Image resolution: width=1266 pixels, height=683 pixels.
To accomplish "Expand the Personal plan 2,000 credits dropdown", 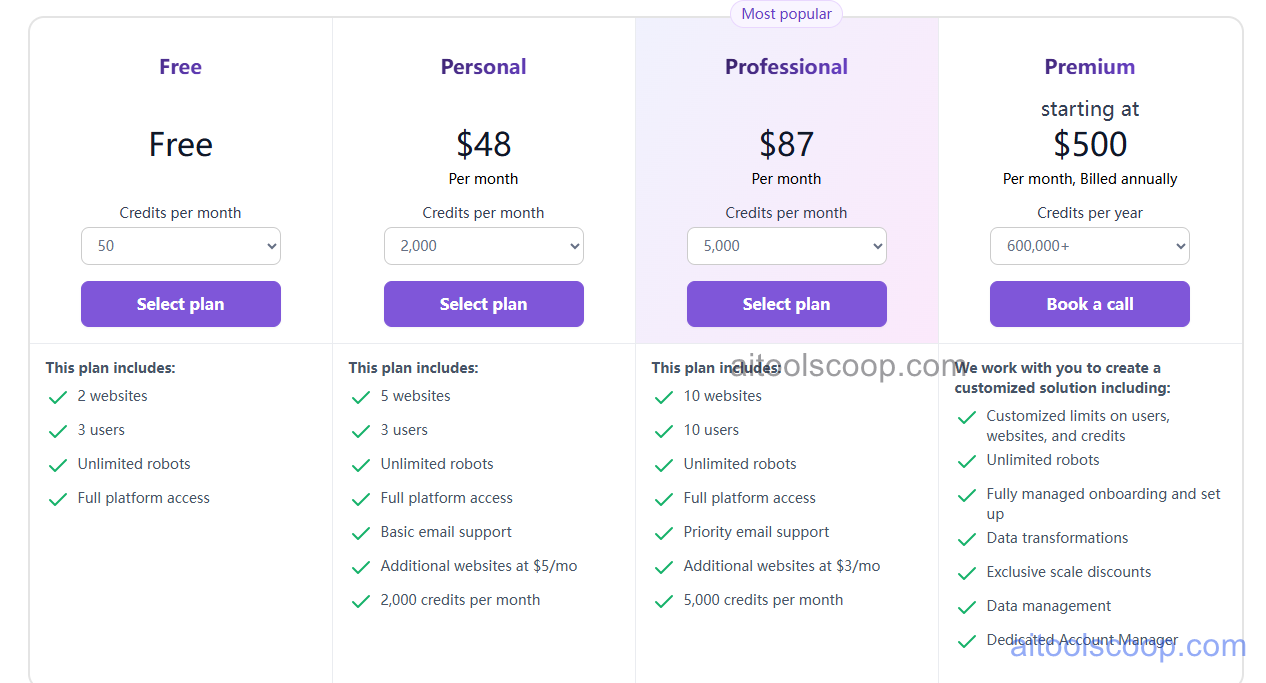I will [483, 245].
